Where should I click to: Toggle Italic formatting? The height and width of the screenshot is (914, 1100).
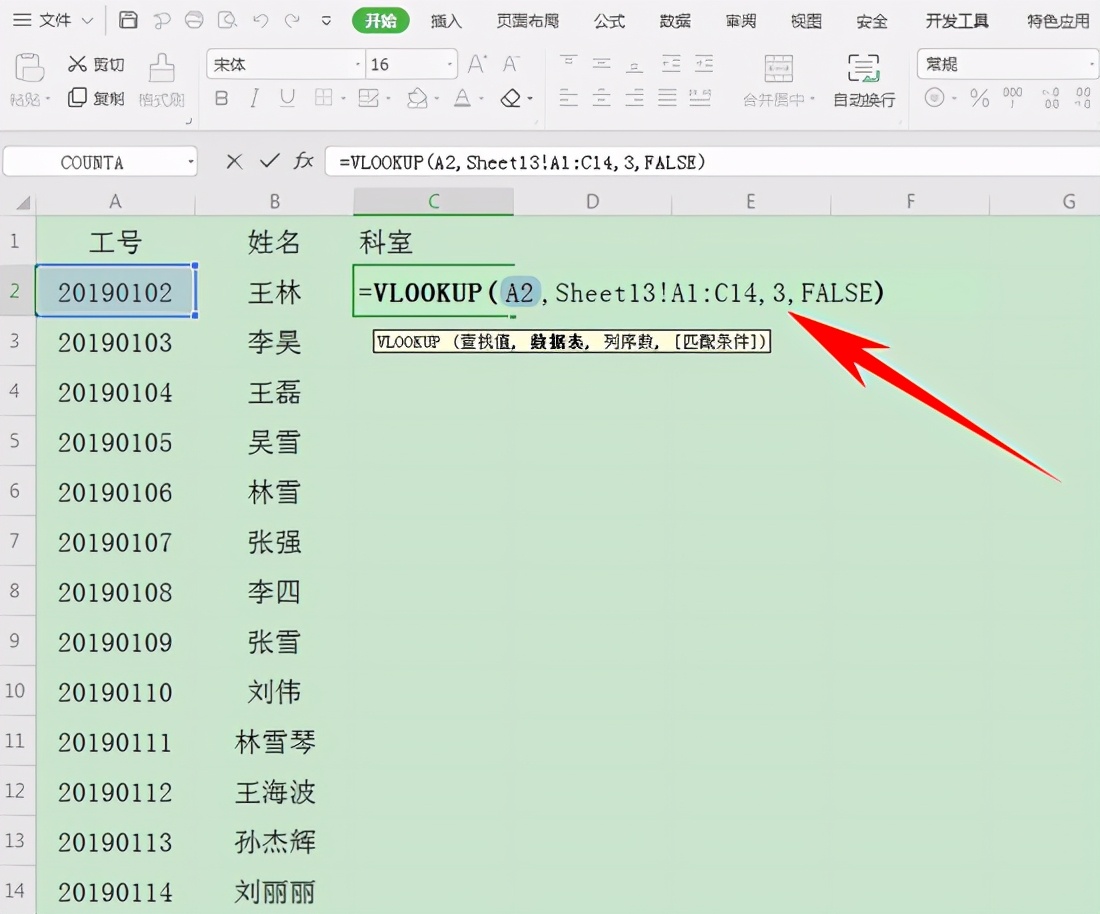(254, 98)
